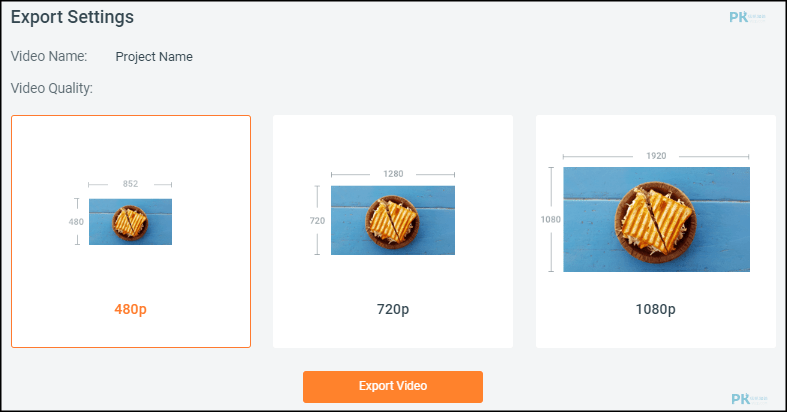Choose the 720p quality label
The height and width of the screenshot is (412, 787).
tap(393, 309)
